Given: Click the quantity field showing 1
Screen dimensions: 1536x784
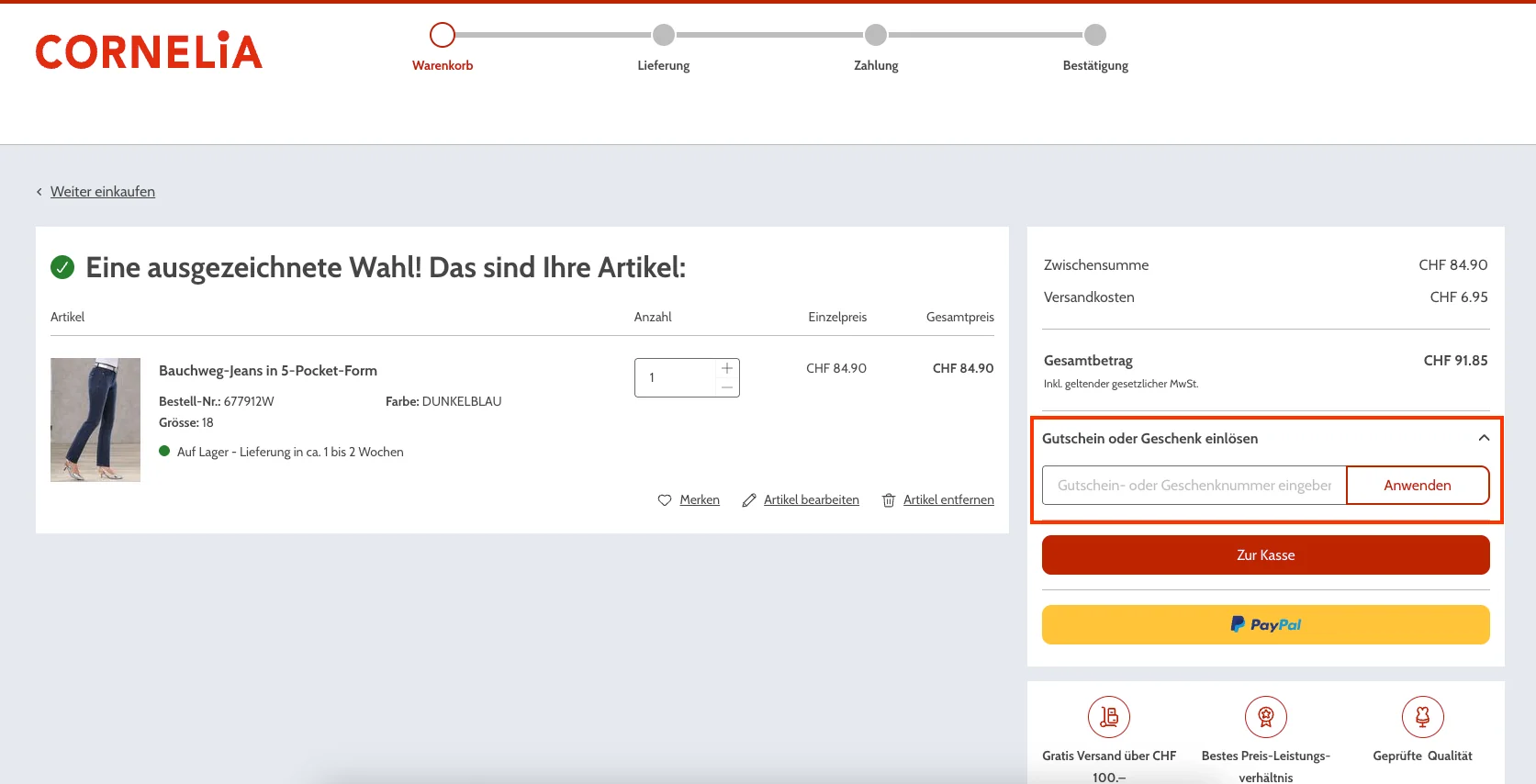Looking at the screenshot, I should tap(675, 377).
